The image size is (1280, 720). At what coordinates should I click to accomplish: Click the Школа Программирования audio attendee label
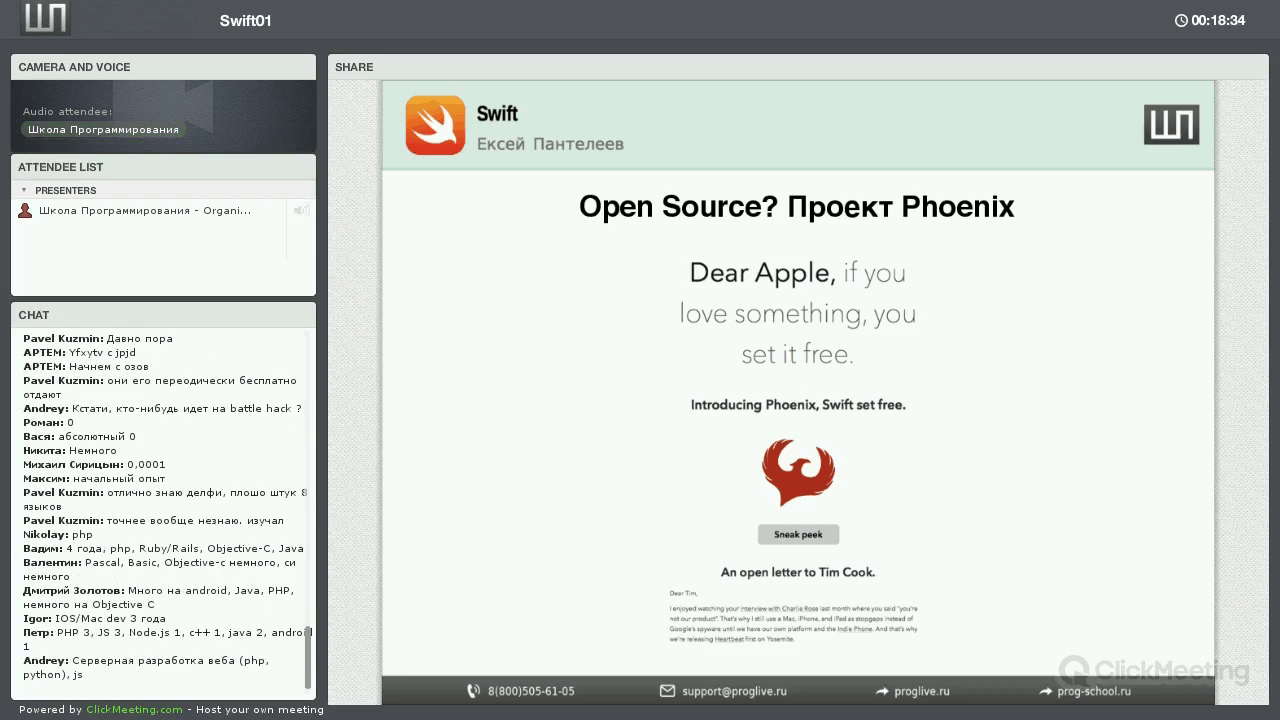[103, 130]
